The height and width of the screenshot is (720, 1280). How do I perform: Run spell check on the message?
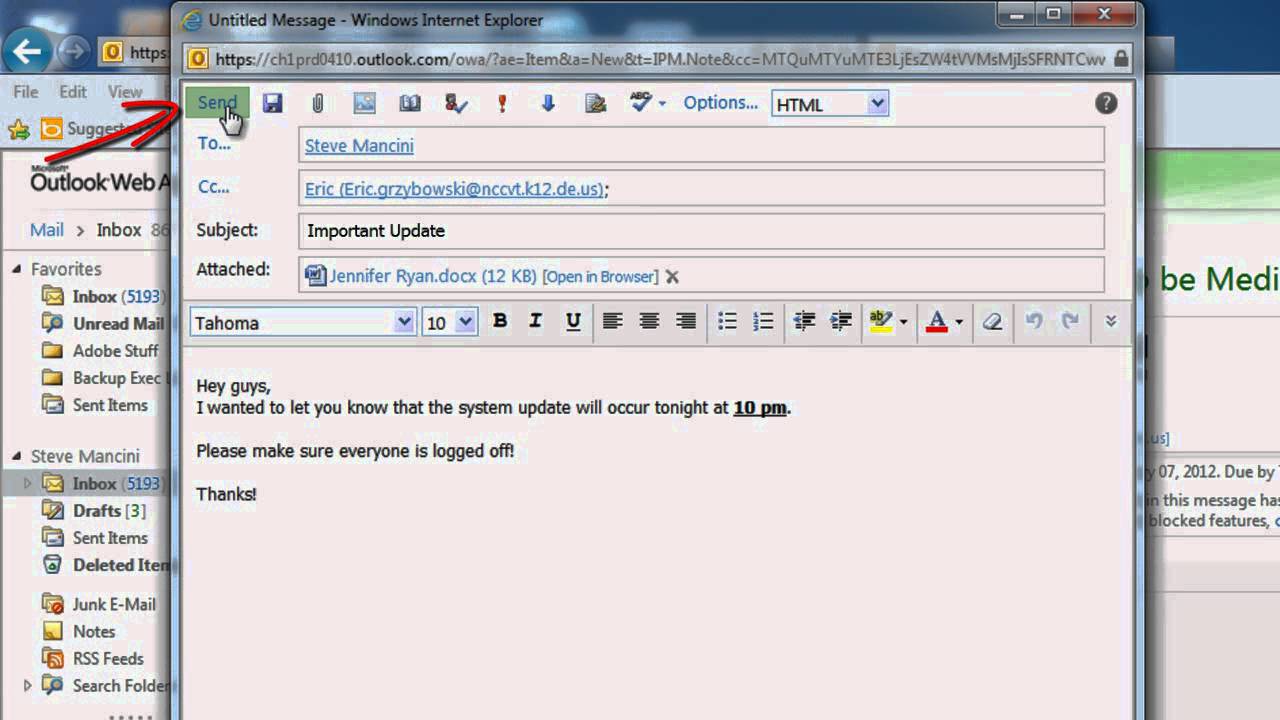(x=640, y=103)
